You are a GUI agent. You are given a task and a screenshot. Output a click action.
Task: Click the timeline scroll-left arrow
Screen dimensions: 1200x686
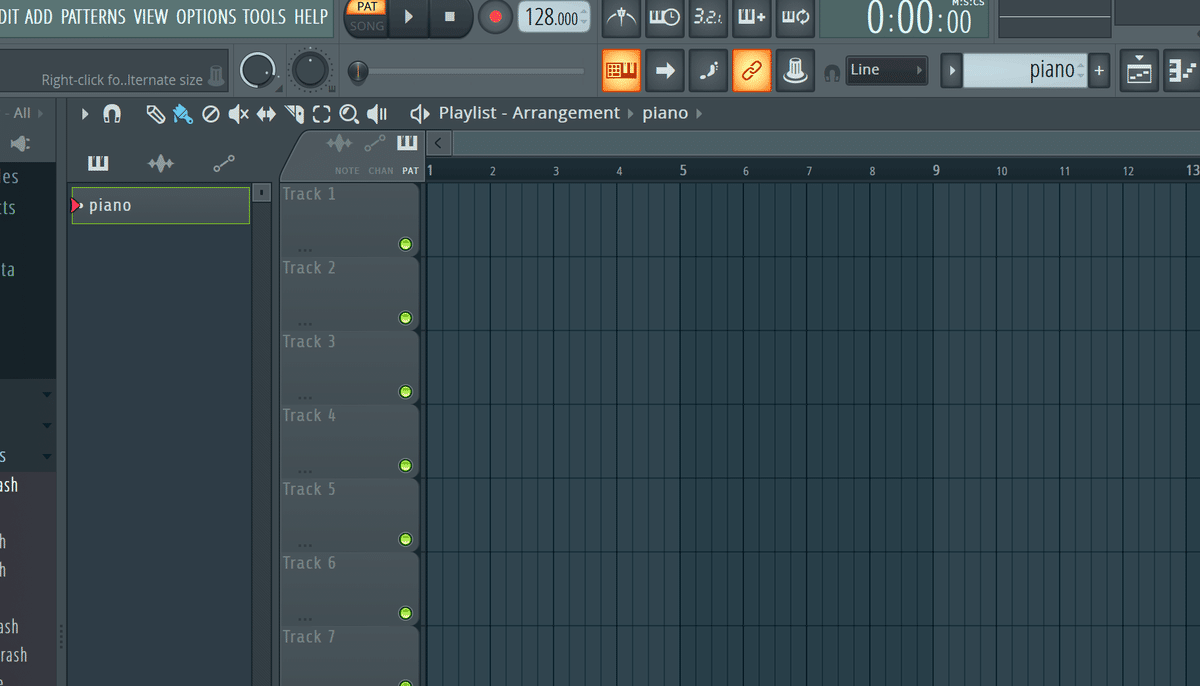[438, 144]
